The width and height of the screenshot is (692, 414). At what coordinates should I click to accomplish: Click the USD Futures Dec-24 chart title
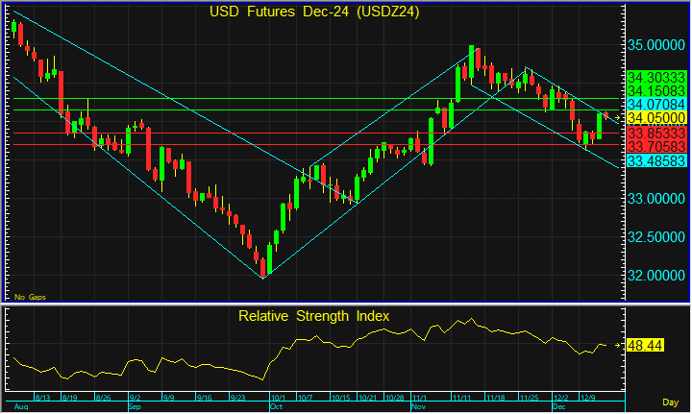click(314, 12)
